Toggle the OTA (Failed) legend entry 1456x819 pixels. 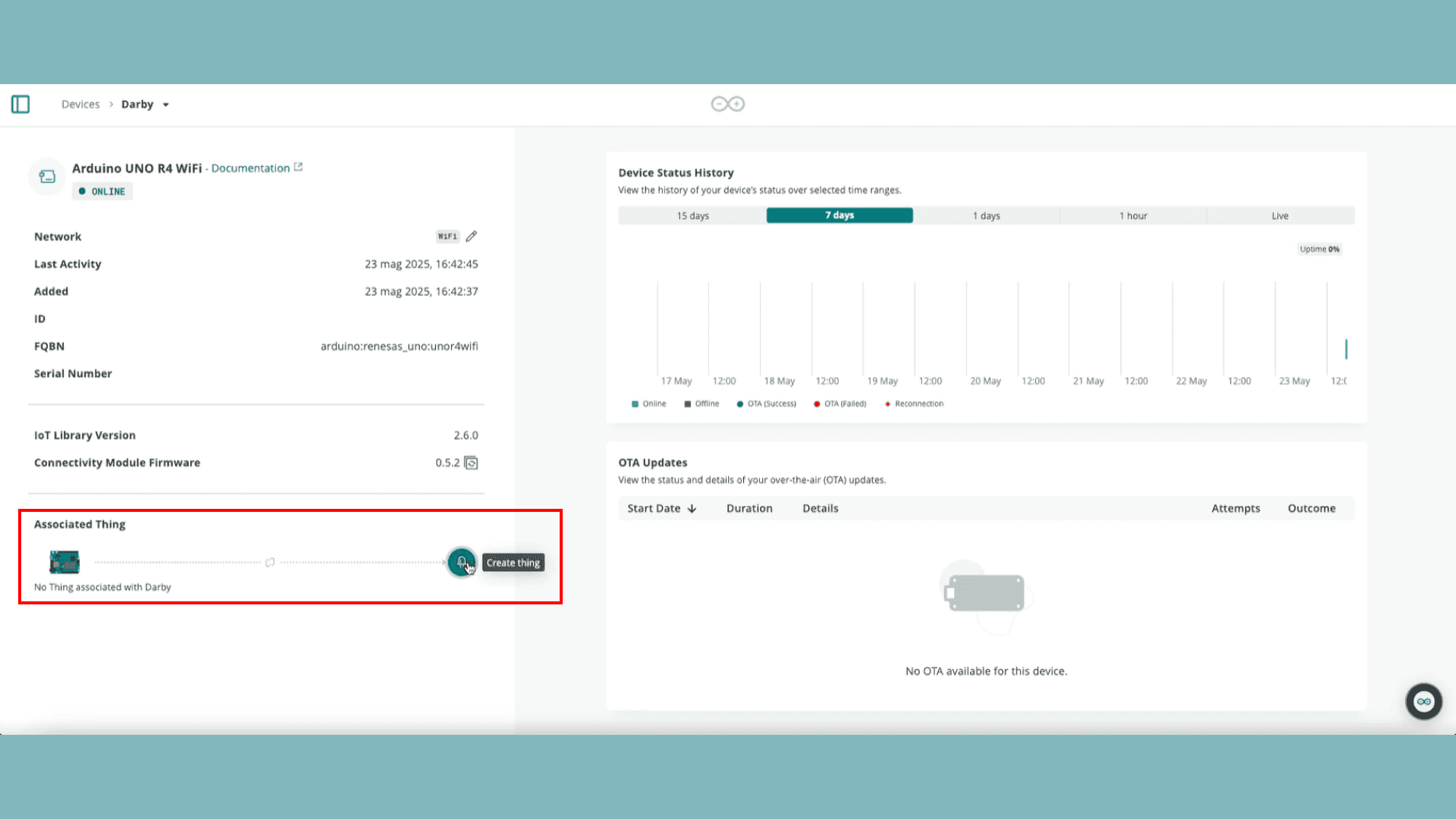click(839, 403)
